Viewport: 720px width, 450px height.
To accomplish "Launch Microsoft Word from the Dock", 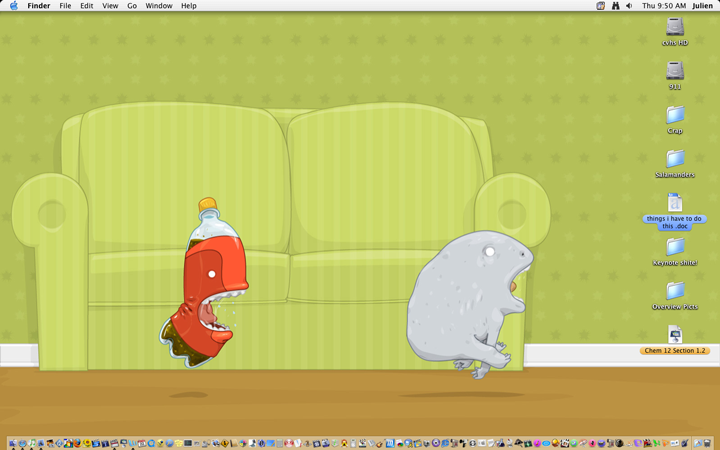I will [133, 443].
